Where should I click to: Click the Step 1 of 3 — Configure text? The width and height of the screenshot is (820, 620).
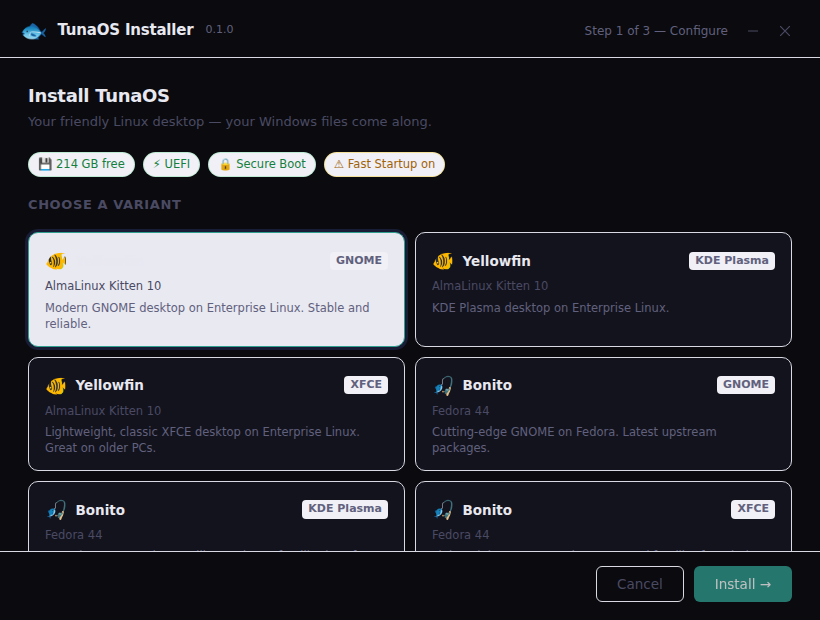click(x=656, y=31)
